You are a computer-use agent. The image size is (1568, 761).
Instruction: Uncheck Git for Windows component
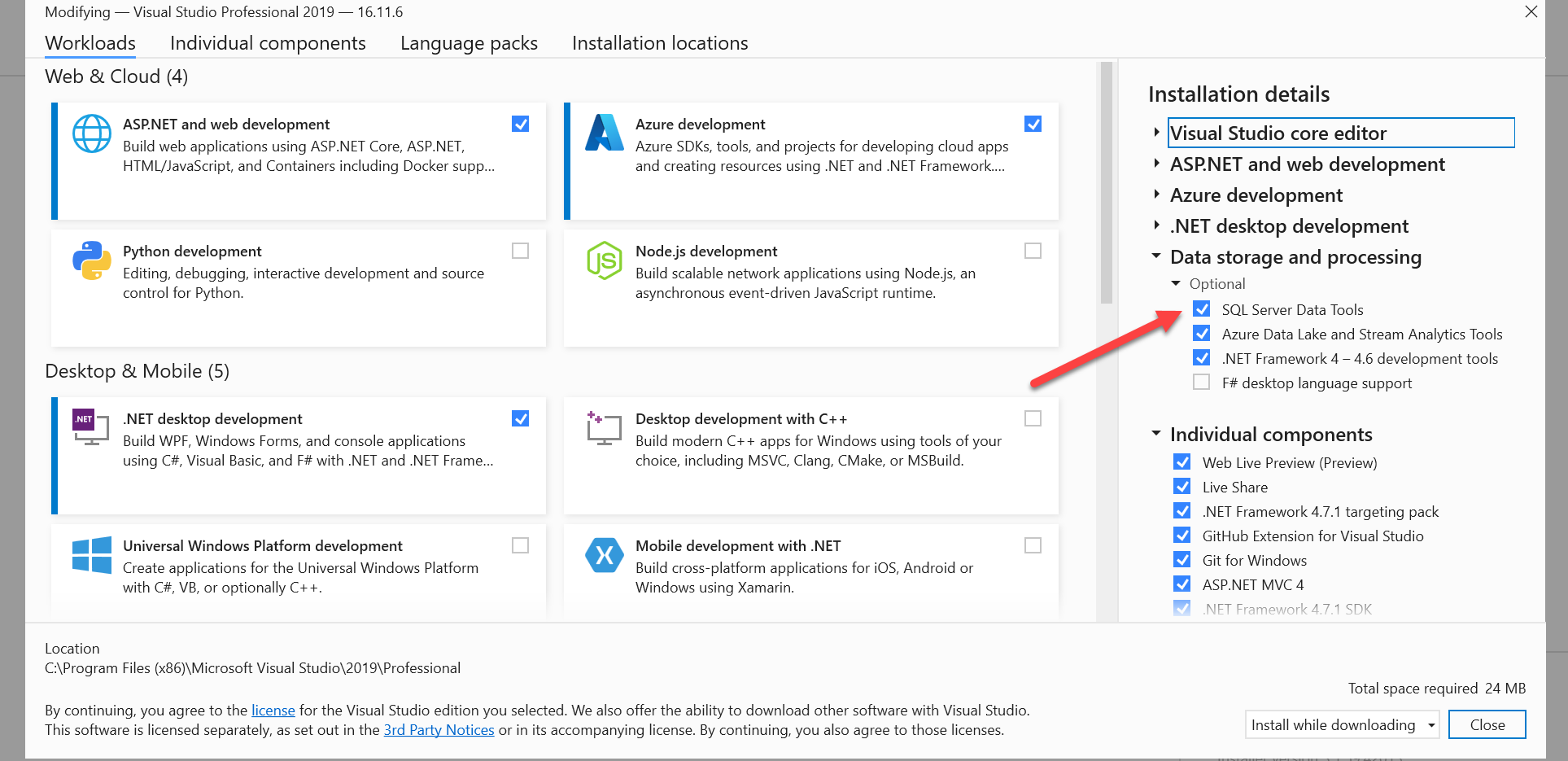1182,559
